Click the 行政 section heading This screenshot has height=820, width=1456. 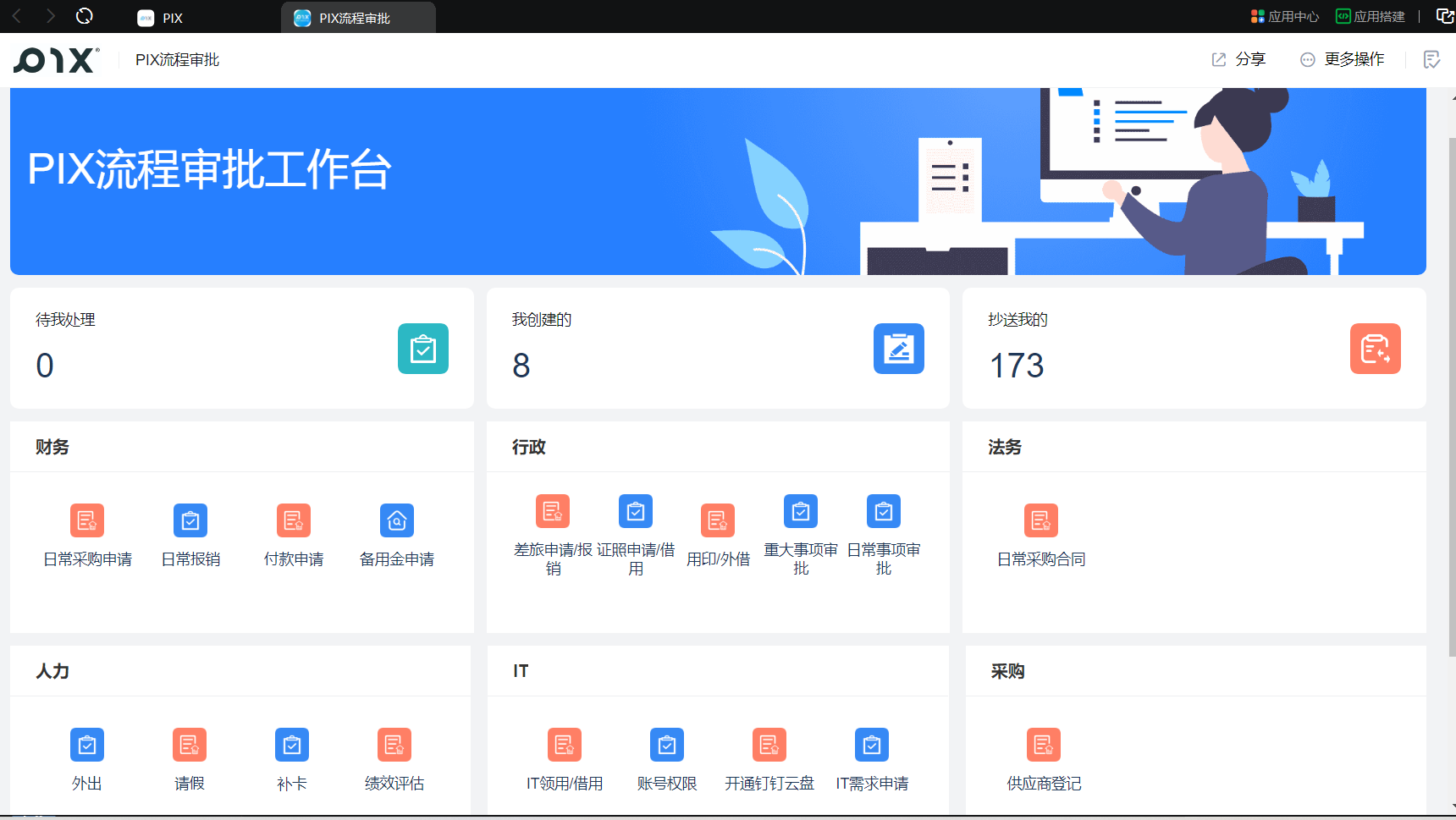[x=529, y=447]
